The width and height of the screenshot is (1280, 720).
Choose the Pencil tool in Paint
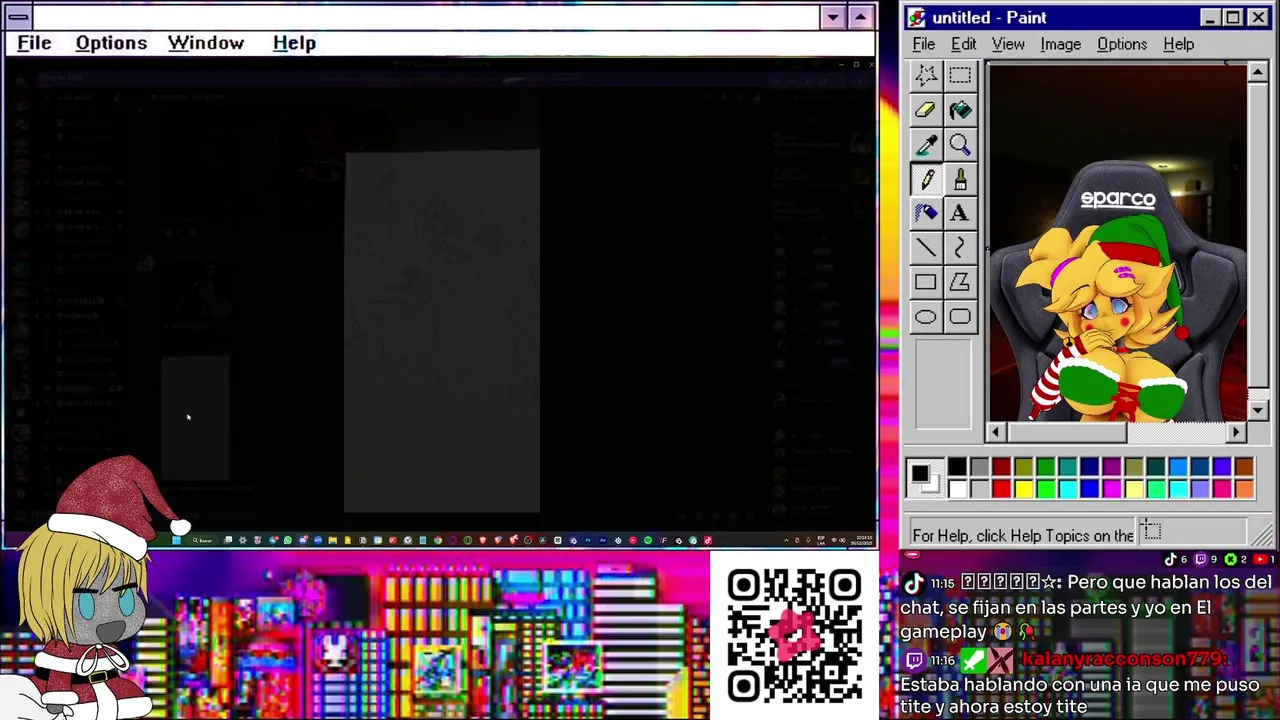926,179
